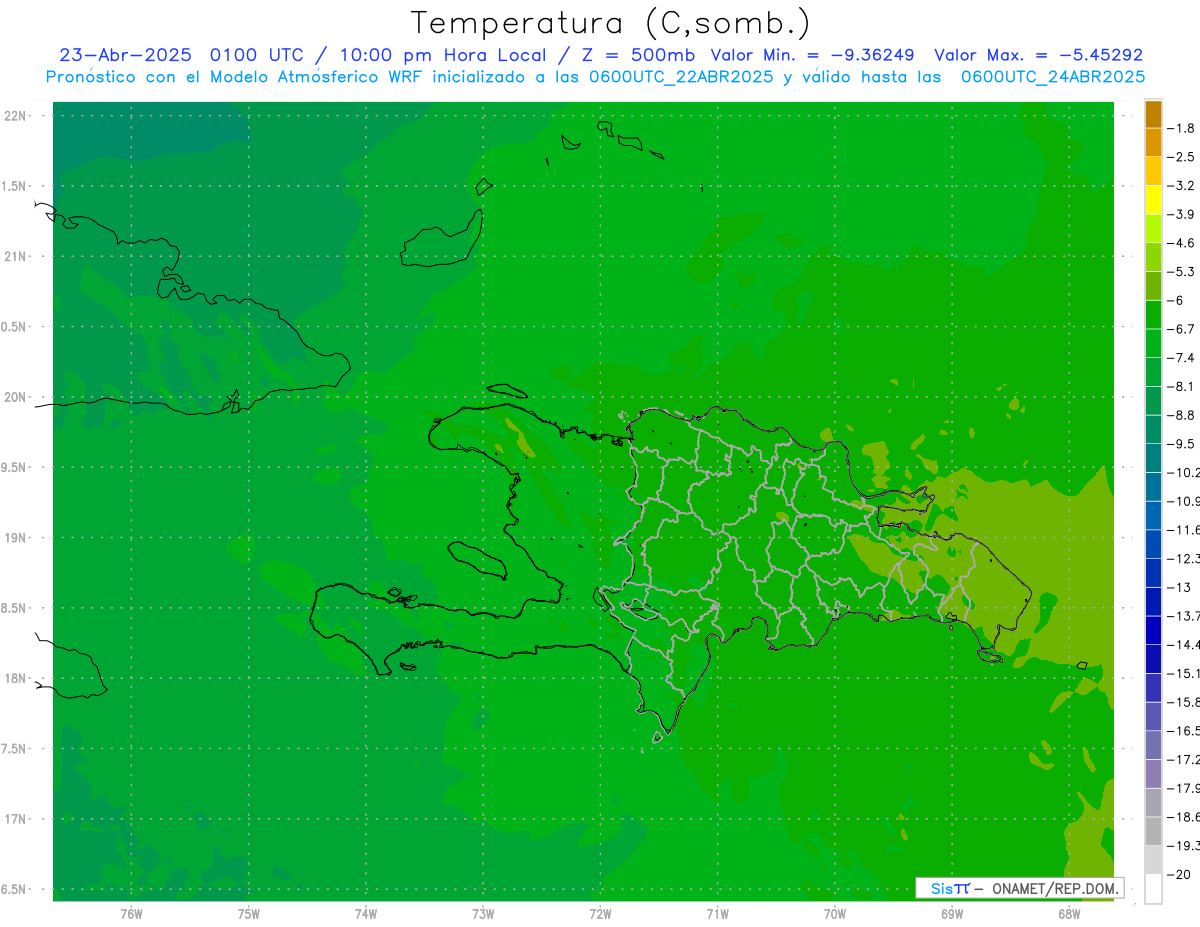Click the "76W" longitude label
This screenshot has width=1200, height=927.
click(131, 913)
